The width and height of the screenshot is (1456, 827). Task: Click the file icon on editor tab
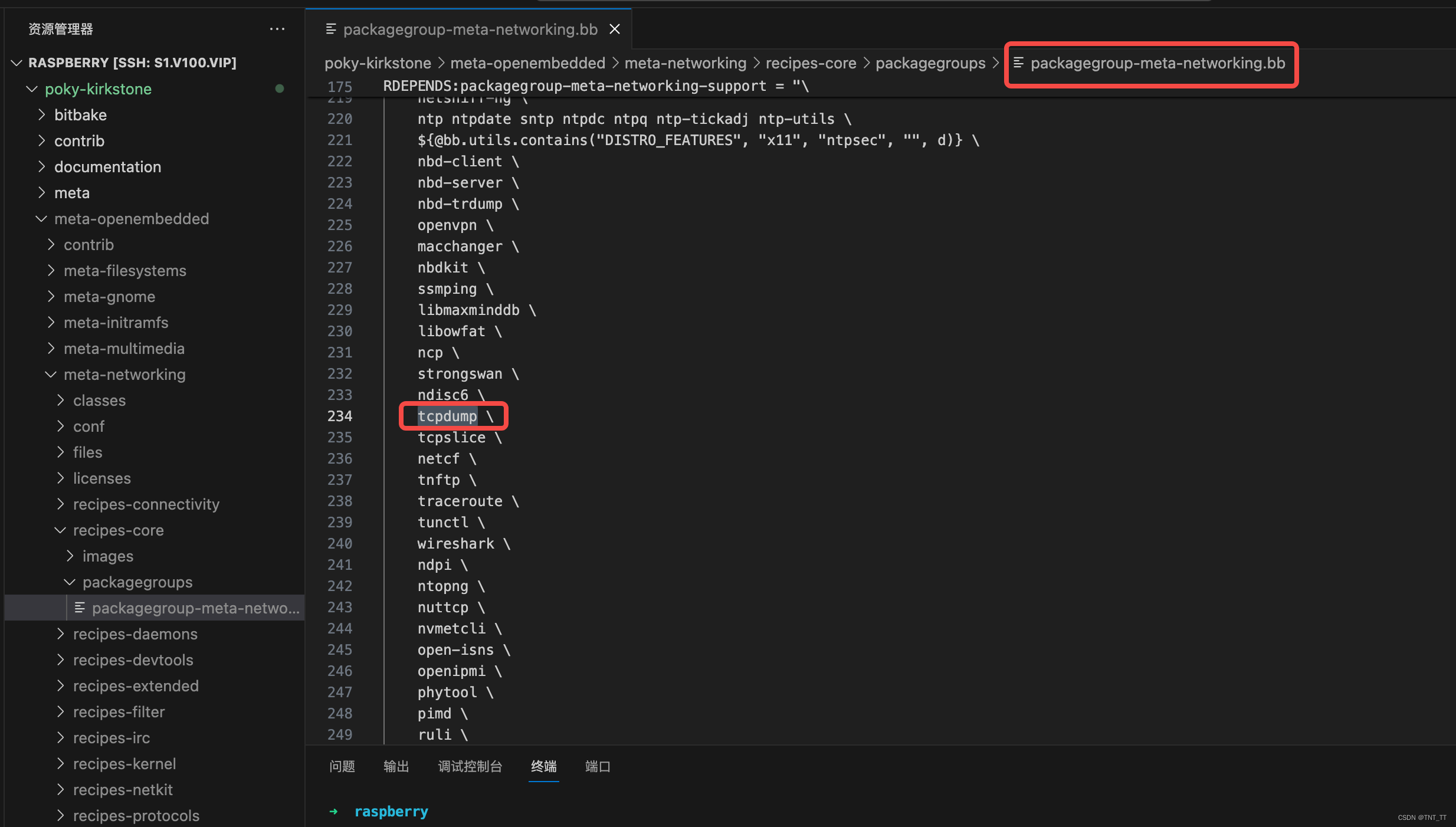point(331,29)
